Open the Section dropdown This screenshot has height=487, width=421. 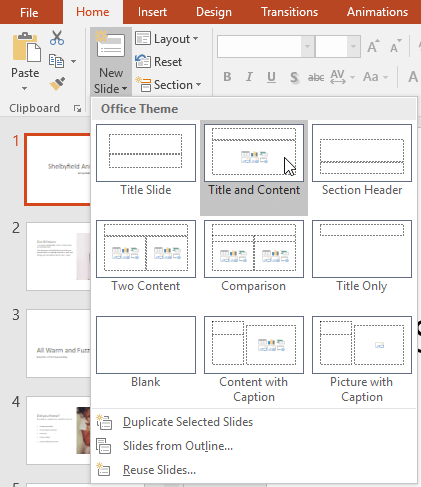(x=168, y=85)
